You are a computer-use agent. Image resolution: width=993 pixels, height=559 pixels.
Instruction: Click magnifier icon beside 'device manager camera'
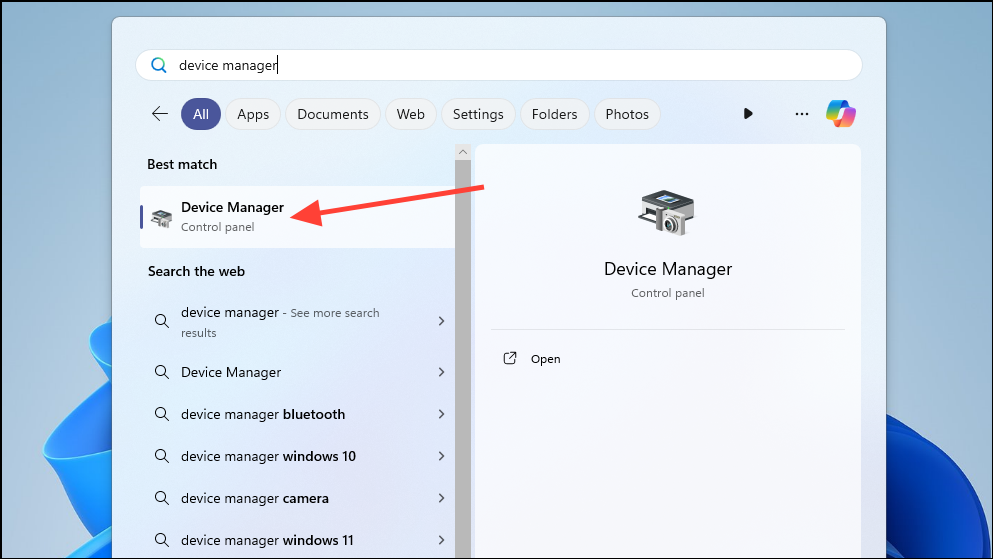click(x=161, y=498)
